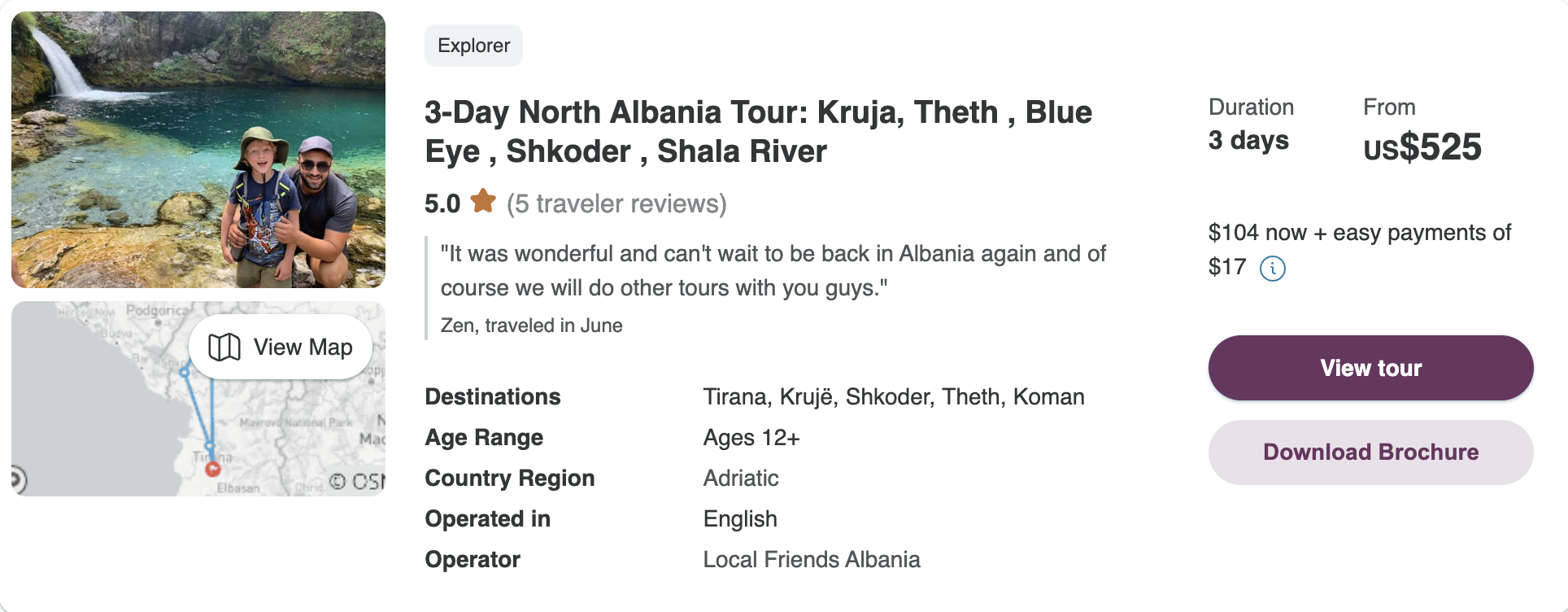The height and width of the screenshot is (612, 1568).
Task: Open the 3-Day North Albania Tour title
Action: click(x=758, y=132)
